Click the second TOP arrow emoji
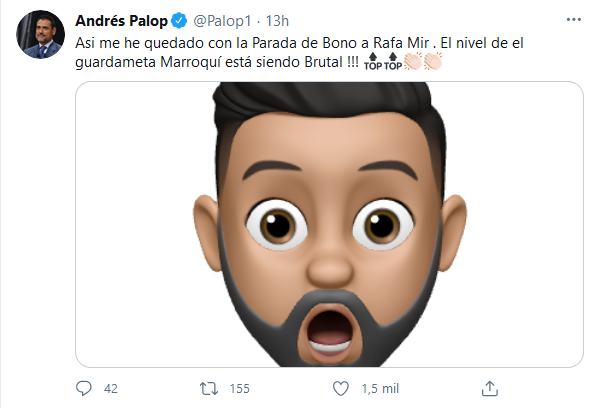The image size is (598, 408). (x=393, y=62)
